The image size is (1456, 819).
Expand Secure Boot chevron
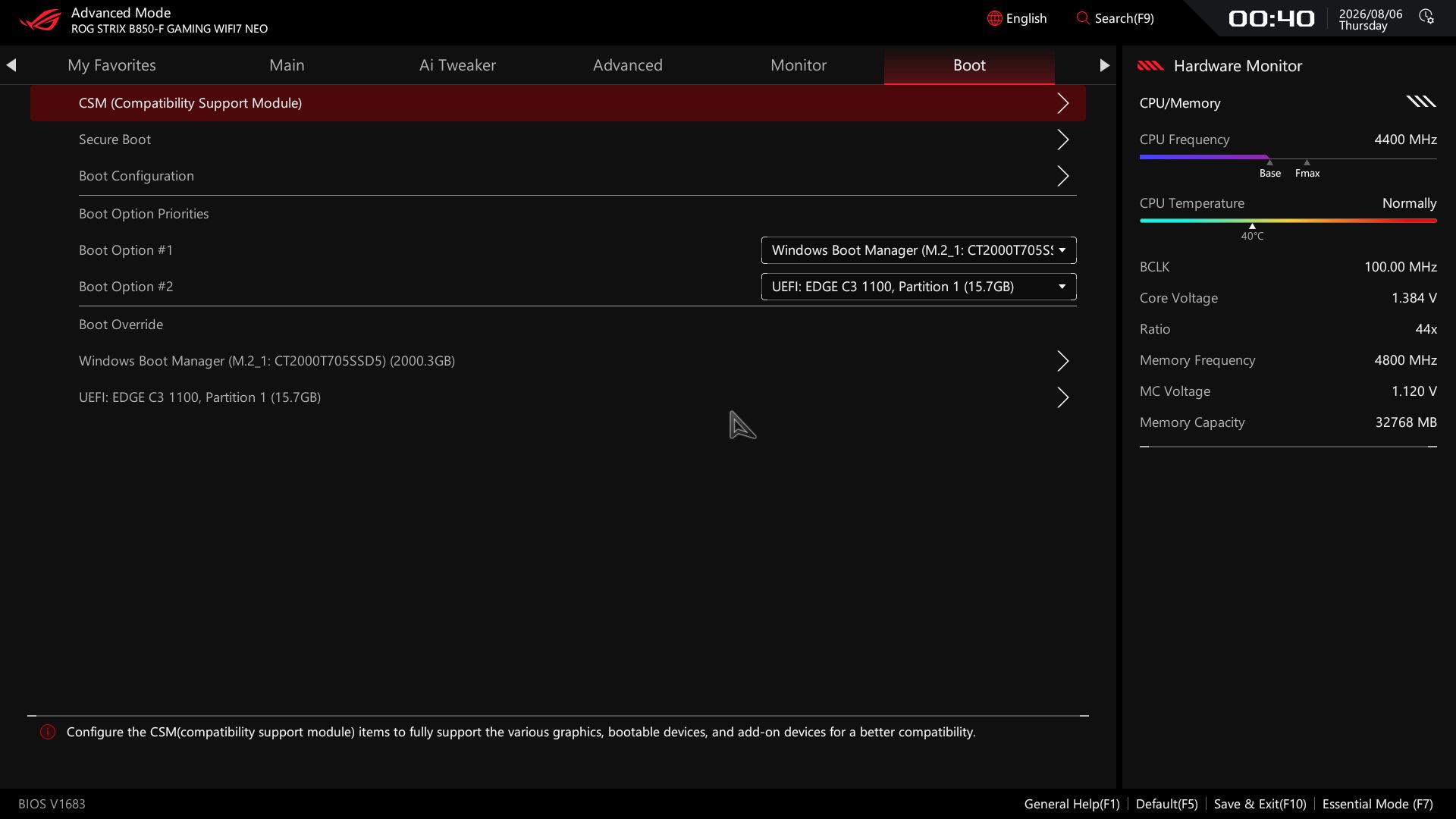[1062, 140]
